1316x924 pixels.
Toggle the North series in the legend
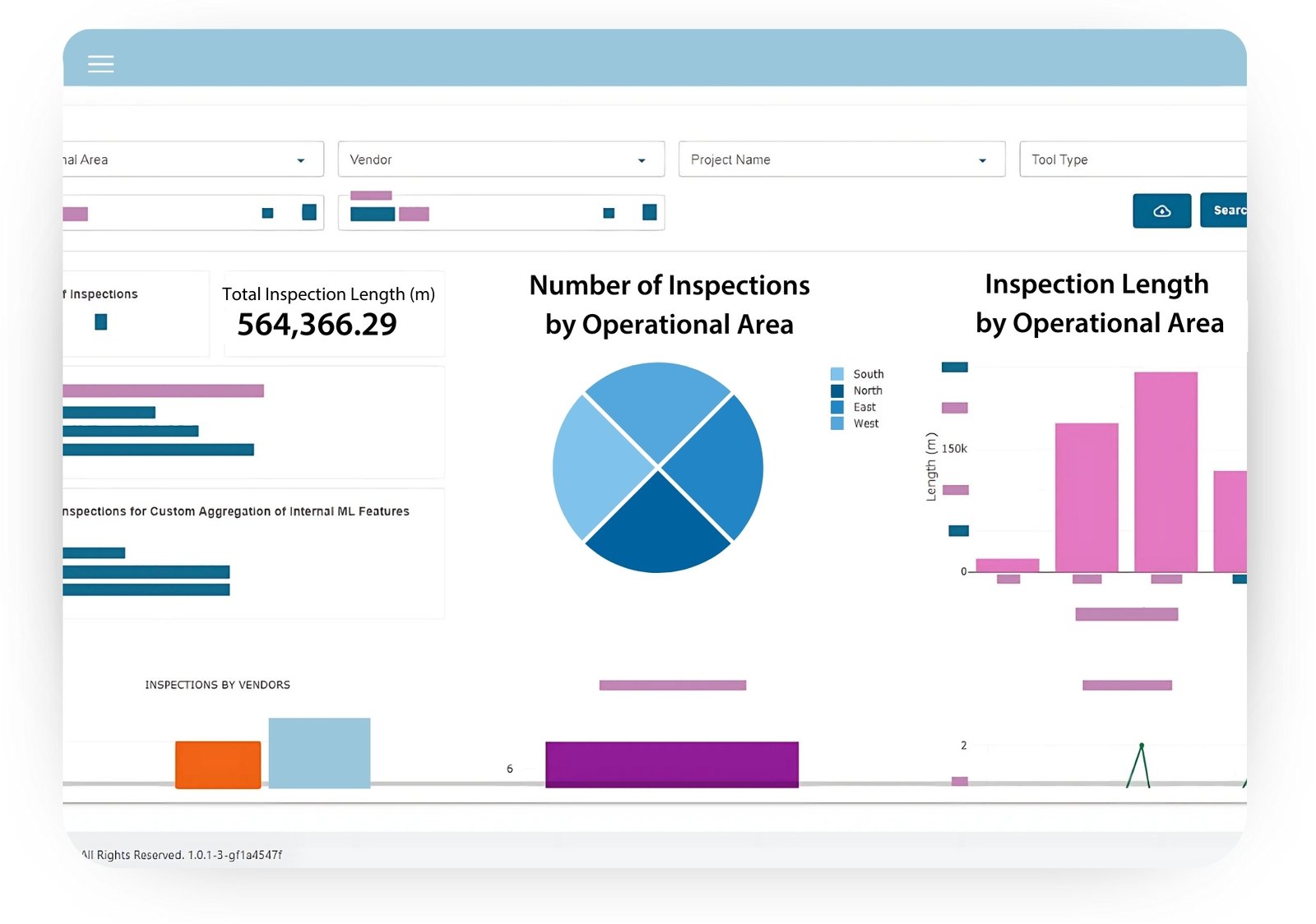pos(867,391)
